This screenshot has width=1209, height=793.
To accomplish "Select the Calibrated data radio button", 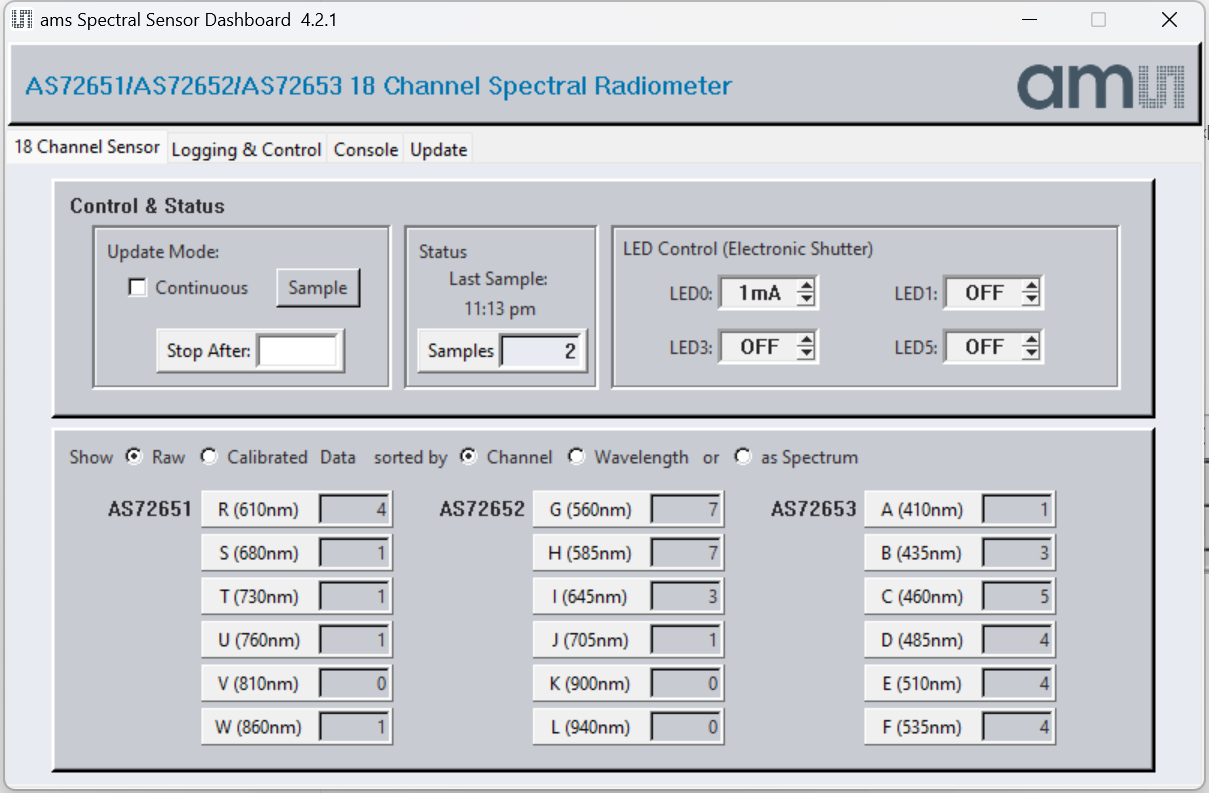I will (209, 457).
